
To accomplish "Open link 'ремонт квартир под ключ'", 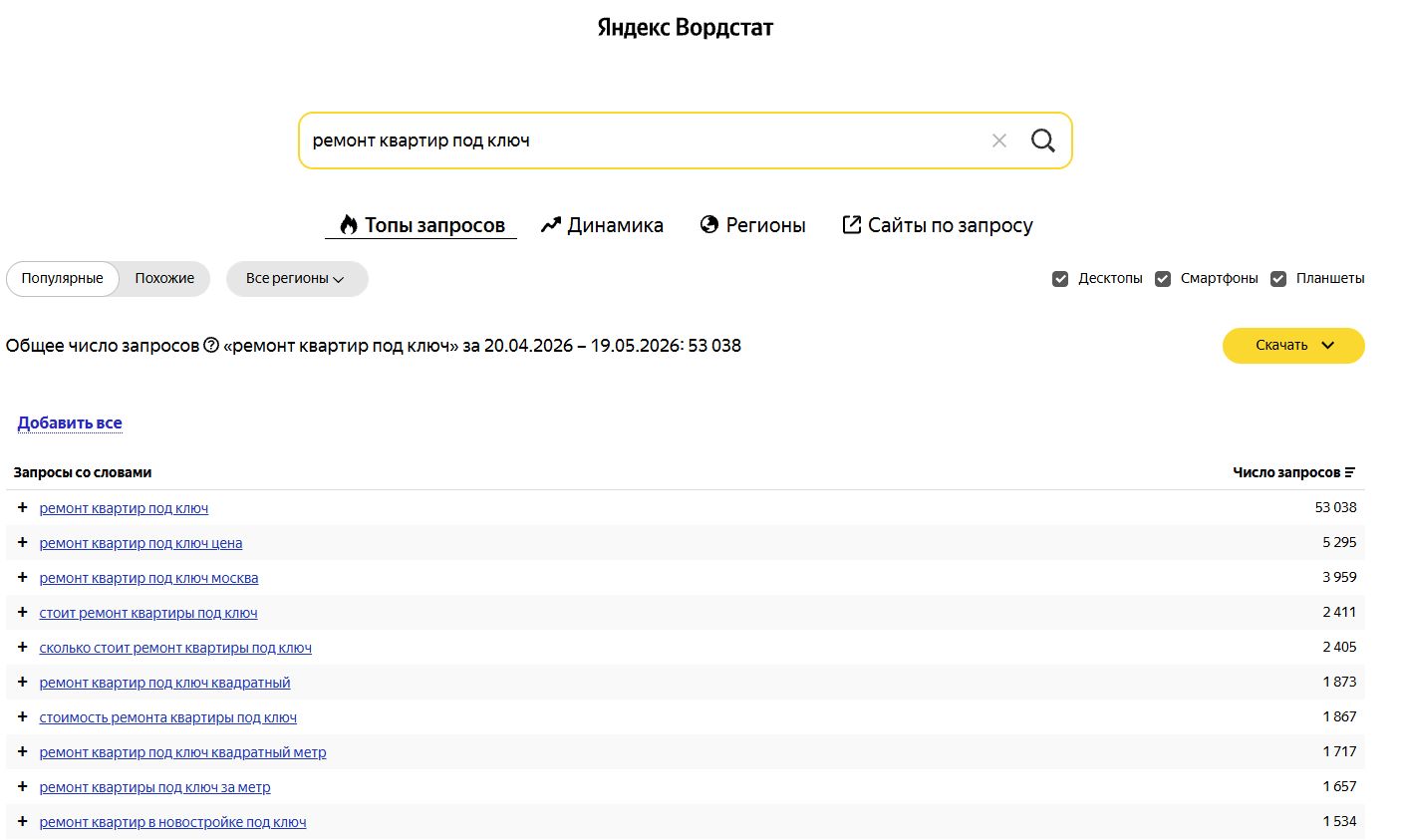I will coord(124,508).
